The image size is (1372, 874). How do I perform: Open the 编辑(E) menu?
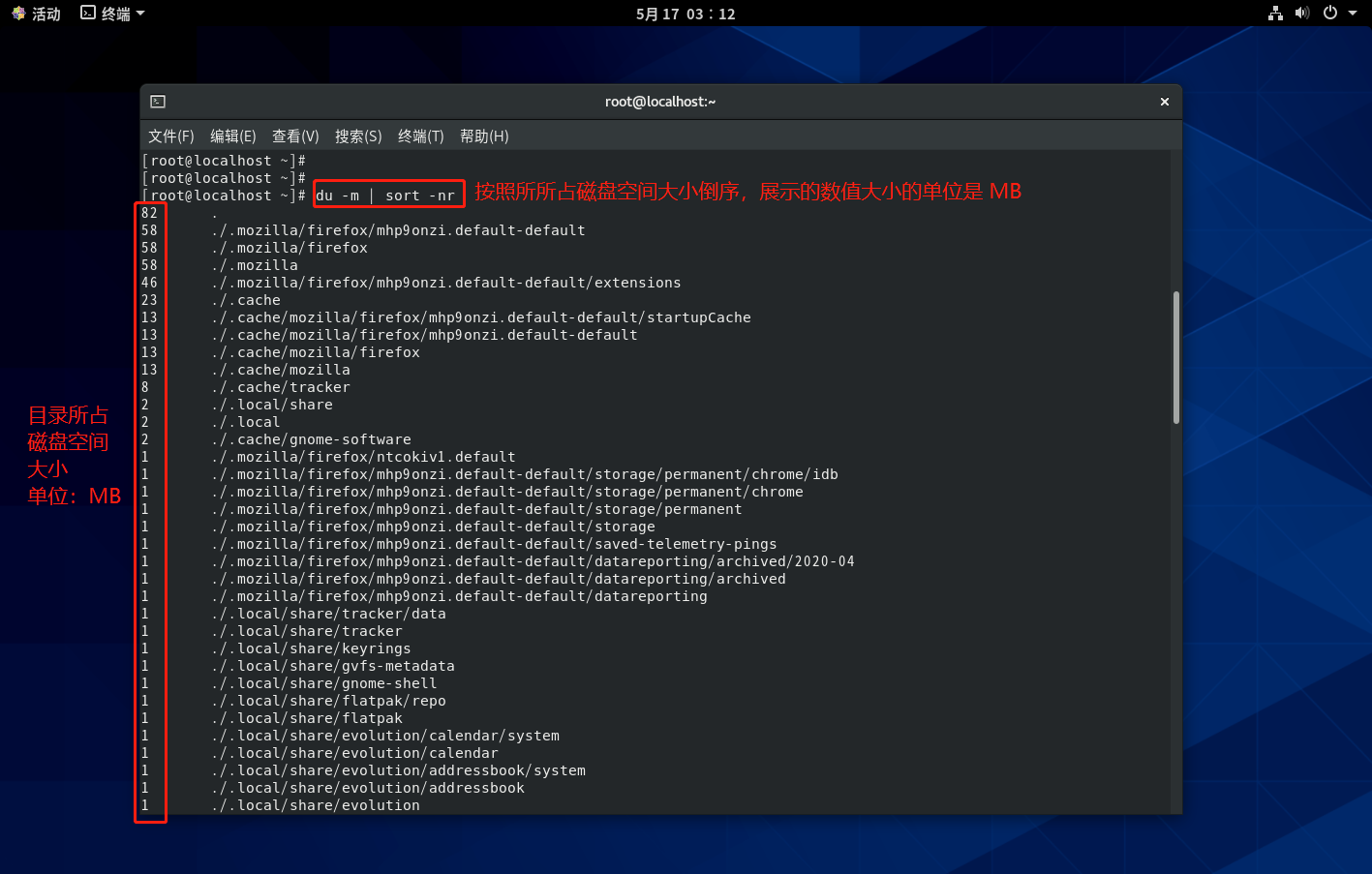click(x=232, y=136)
